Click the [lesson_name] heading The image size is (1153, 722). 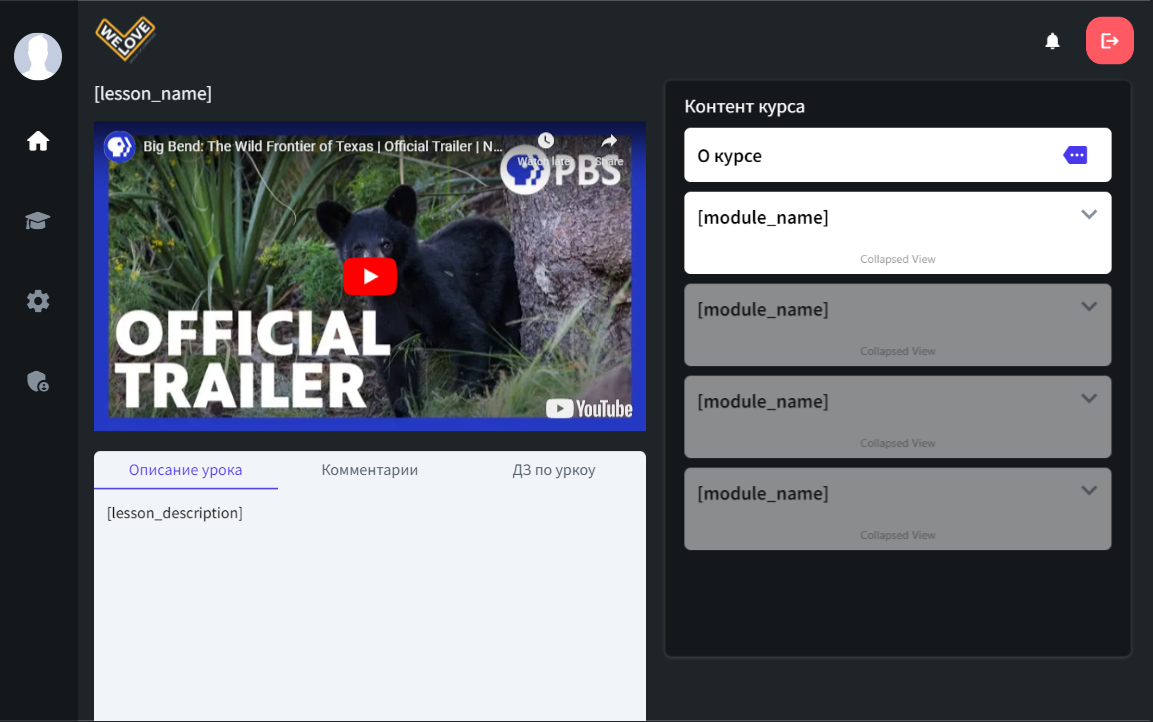coord(153,94)
